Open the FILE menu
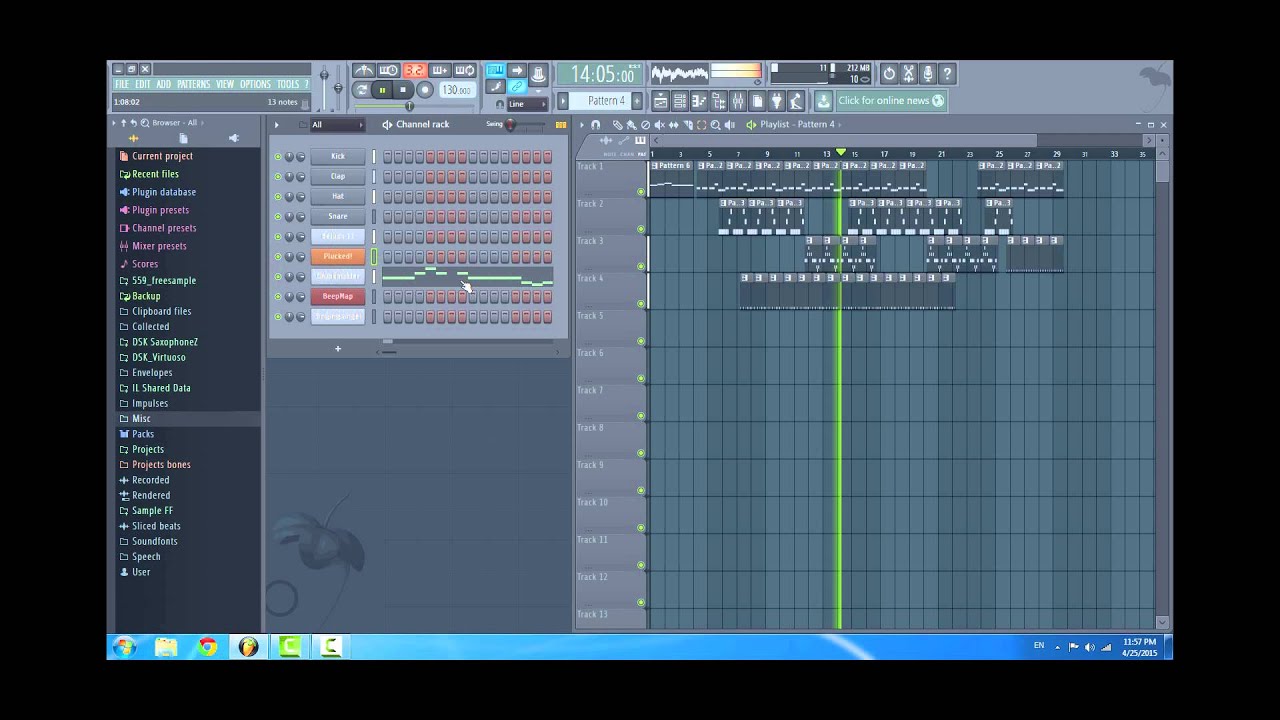The image size is (1280, 720). click(x=122, y=85)
